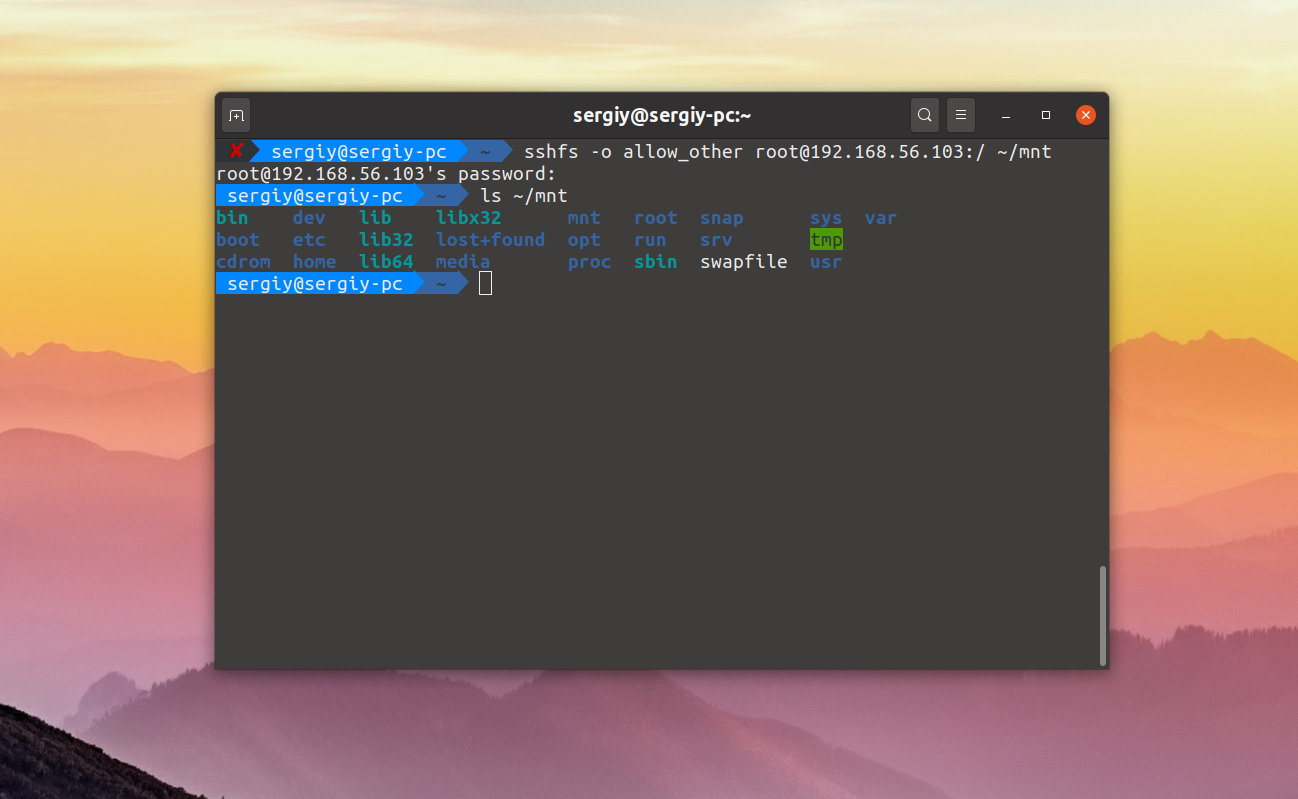1298x799 pixels.
Task: Open a new terminal tab
Action: point(236,115)
